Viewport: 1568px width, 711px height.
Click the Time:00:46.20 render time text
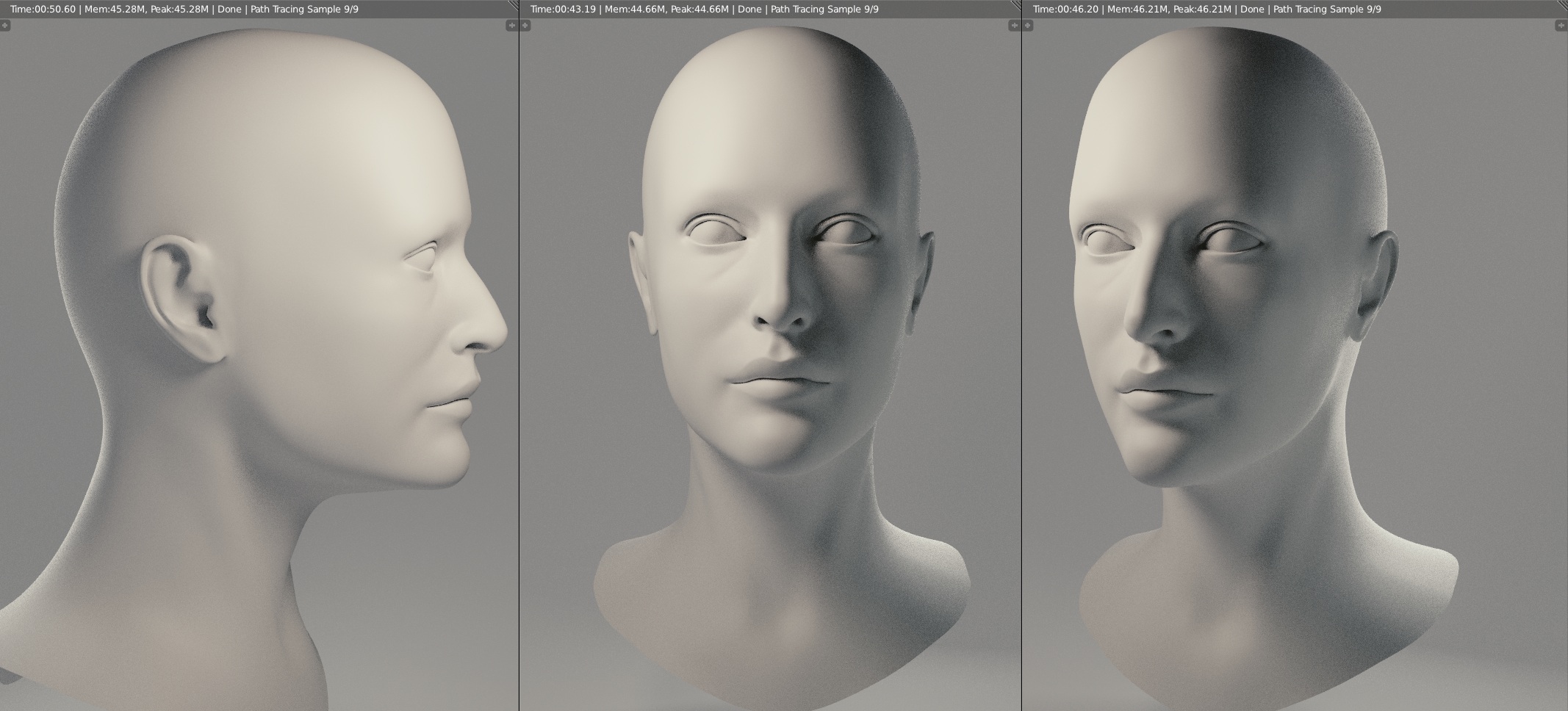click(x=1065, y=10)
